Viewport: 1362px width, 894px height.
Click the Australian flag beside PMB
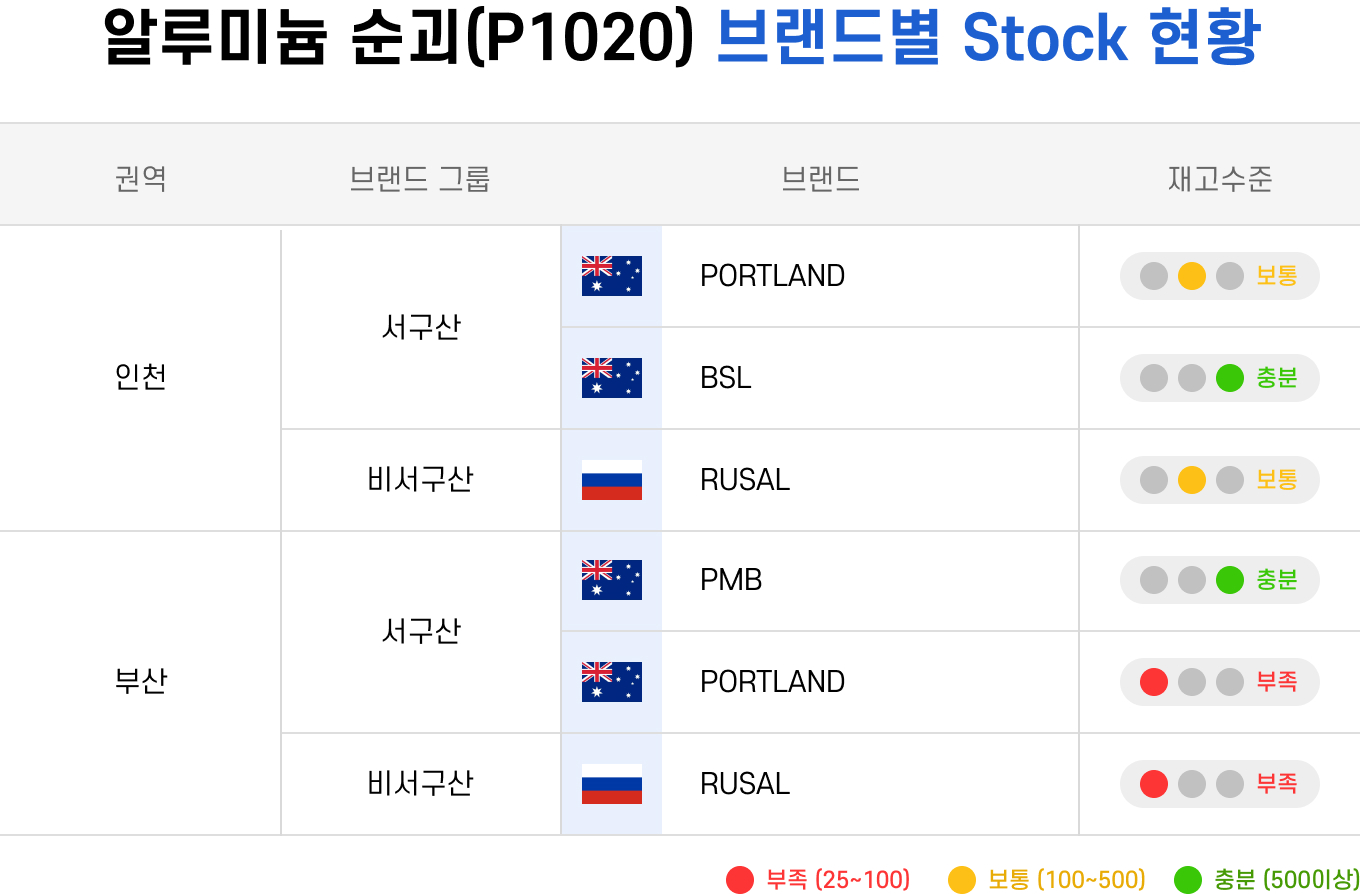click(x=611, y=580)
